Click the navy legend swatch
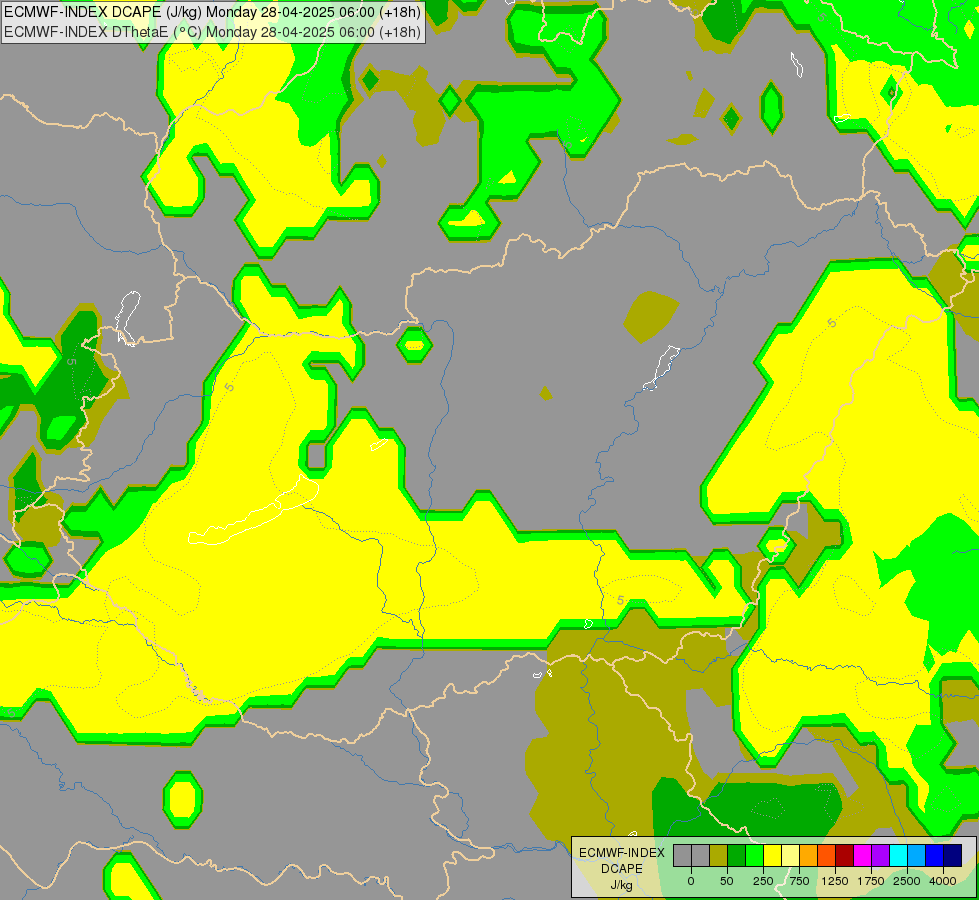Screen dimensions: 979x900 953,855
